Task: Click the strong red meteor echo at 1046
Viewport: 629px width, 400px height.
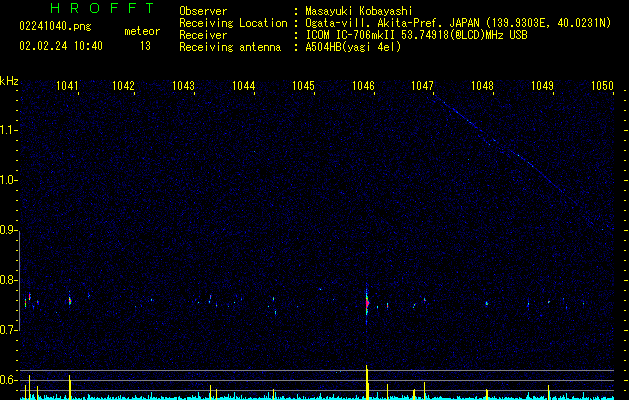Action: [x=367, y=303]
